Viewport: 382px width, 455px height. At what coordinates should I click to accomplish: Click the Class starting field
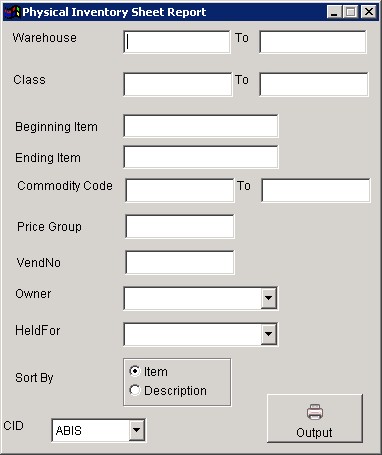pyautogui.click(x=178, y=84)
